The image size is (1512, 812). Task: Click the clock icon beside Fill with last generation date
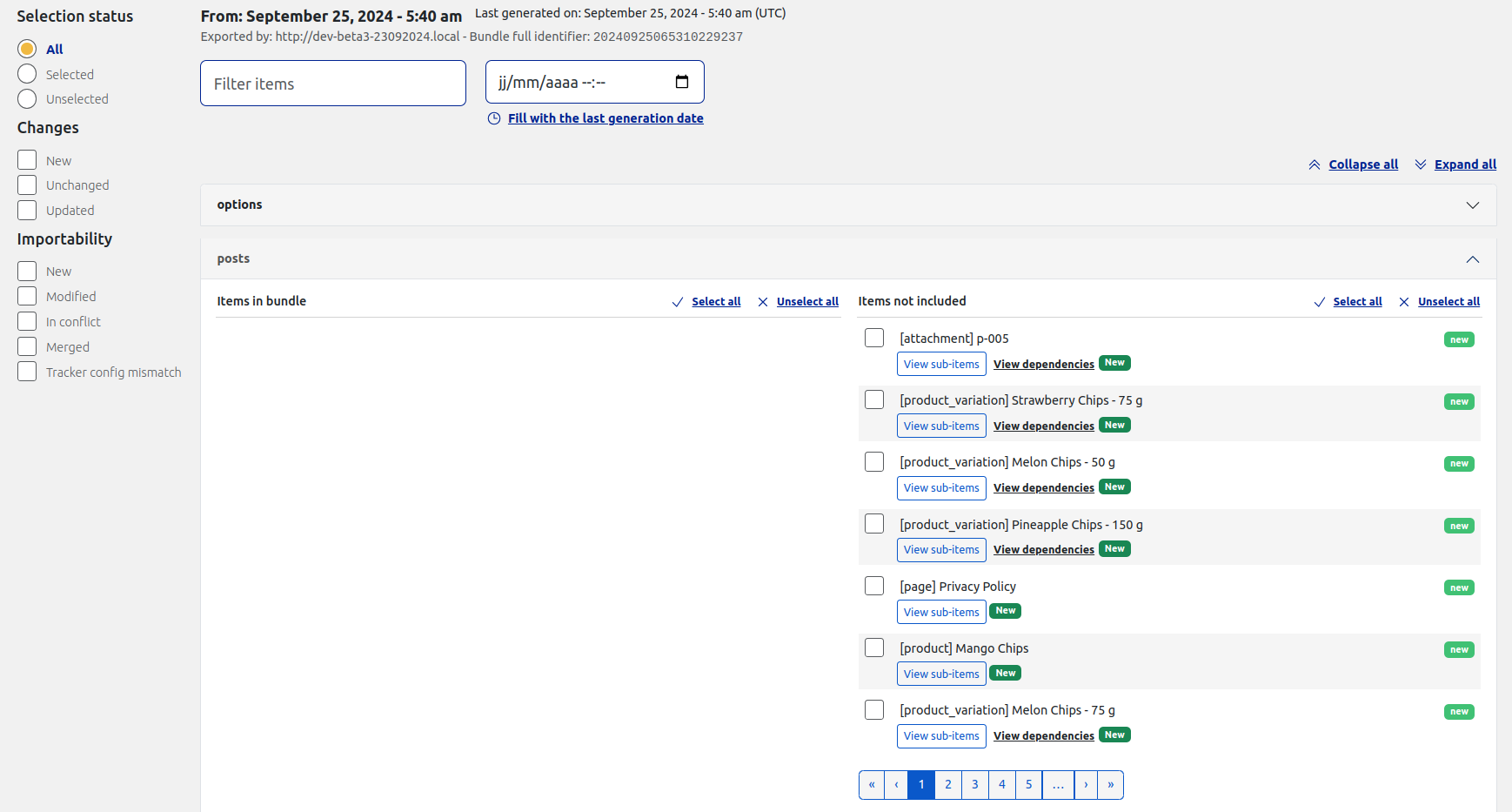(x=494, y=118)
